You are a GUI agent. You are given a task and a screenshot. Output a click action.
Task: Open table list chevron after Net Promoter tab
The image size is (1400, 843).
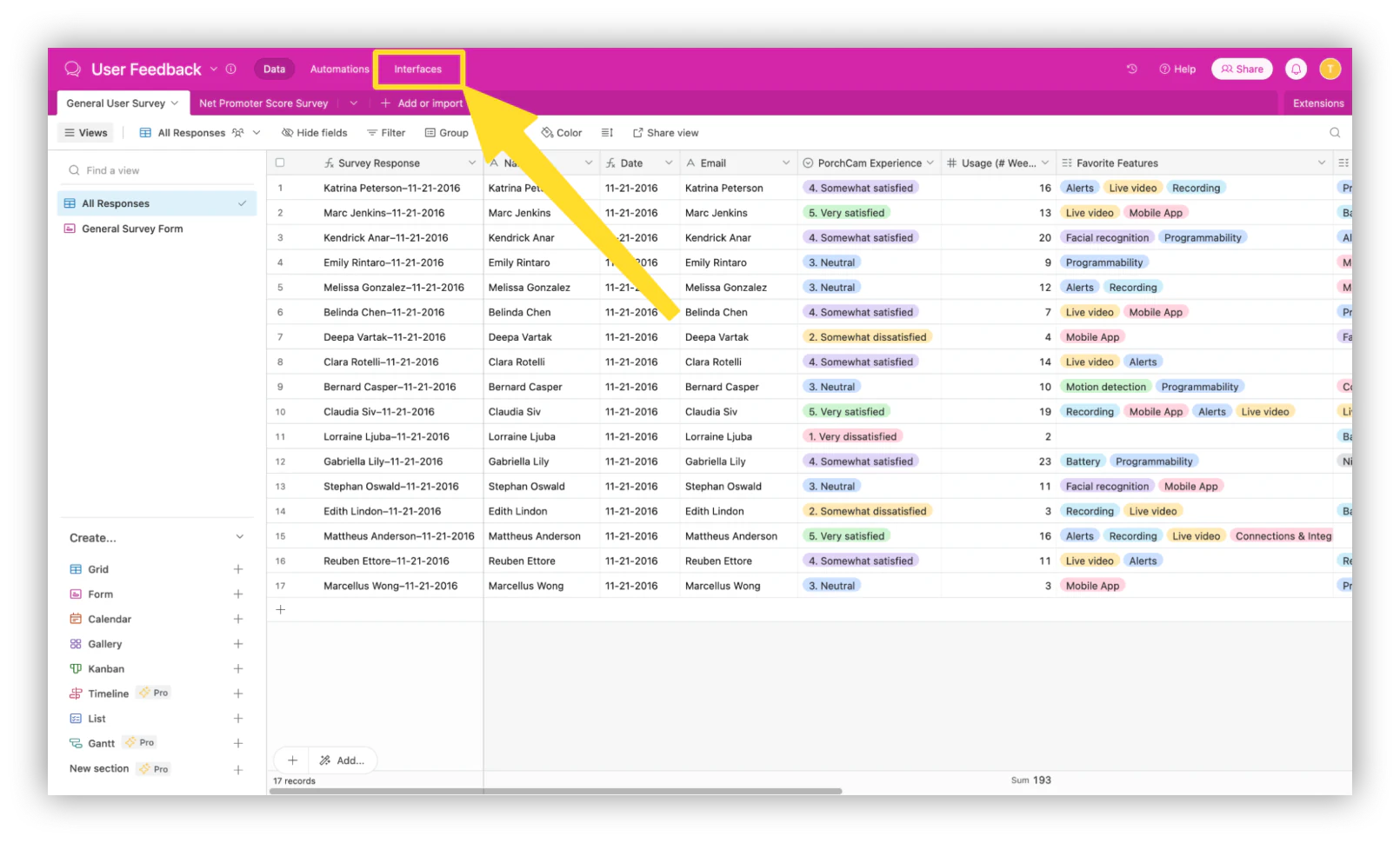(353, 103)
